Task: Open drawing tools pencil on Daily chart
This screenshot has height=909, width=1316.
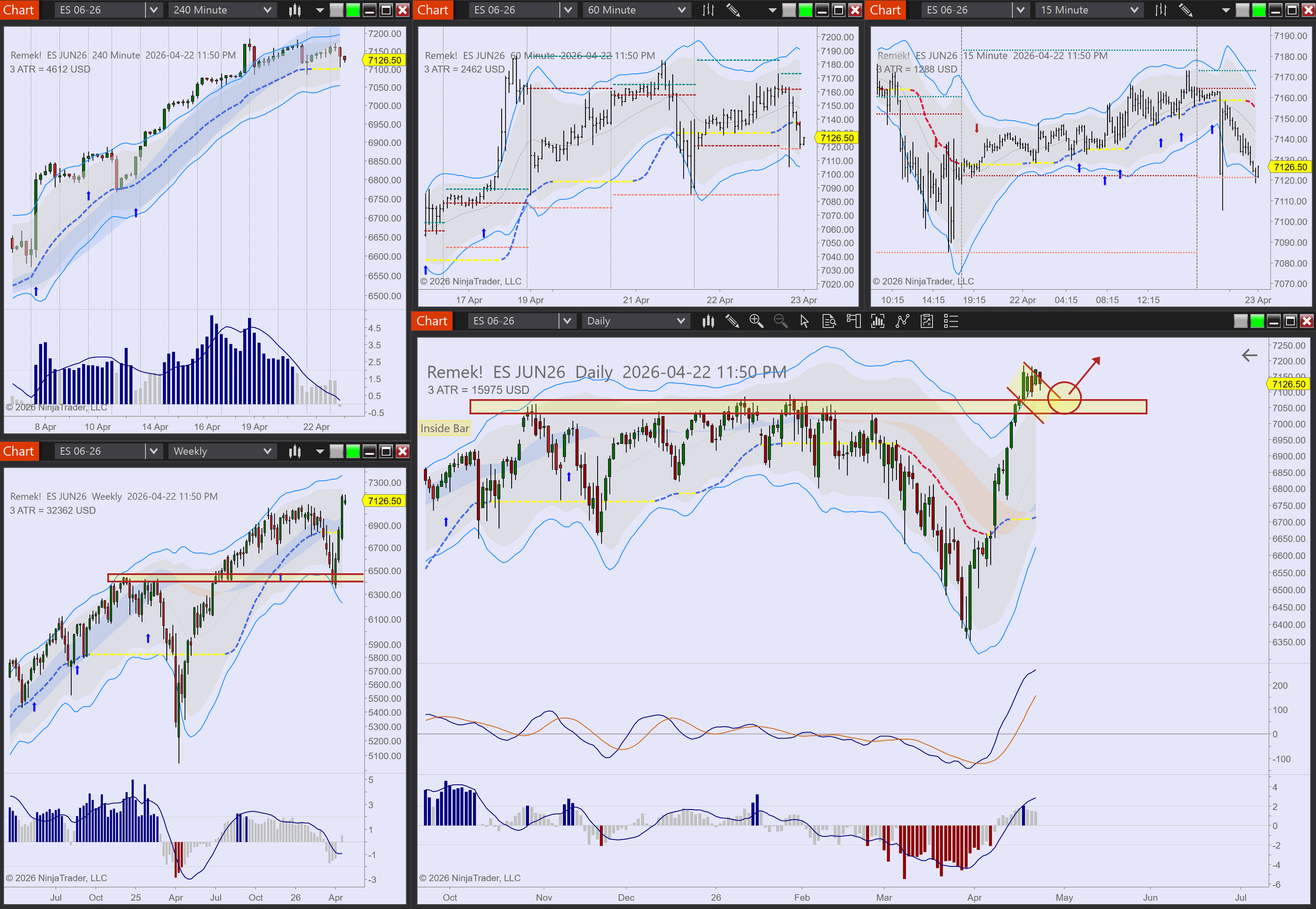Action: tap(732, 321)
